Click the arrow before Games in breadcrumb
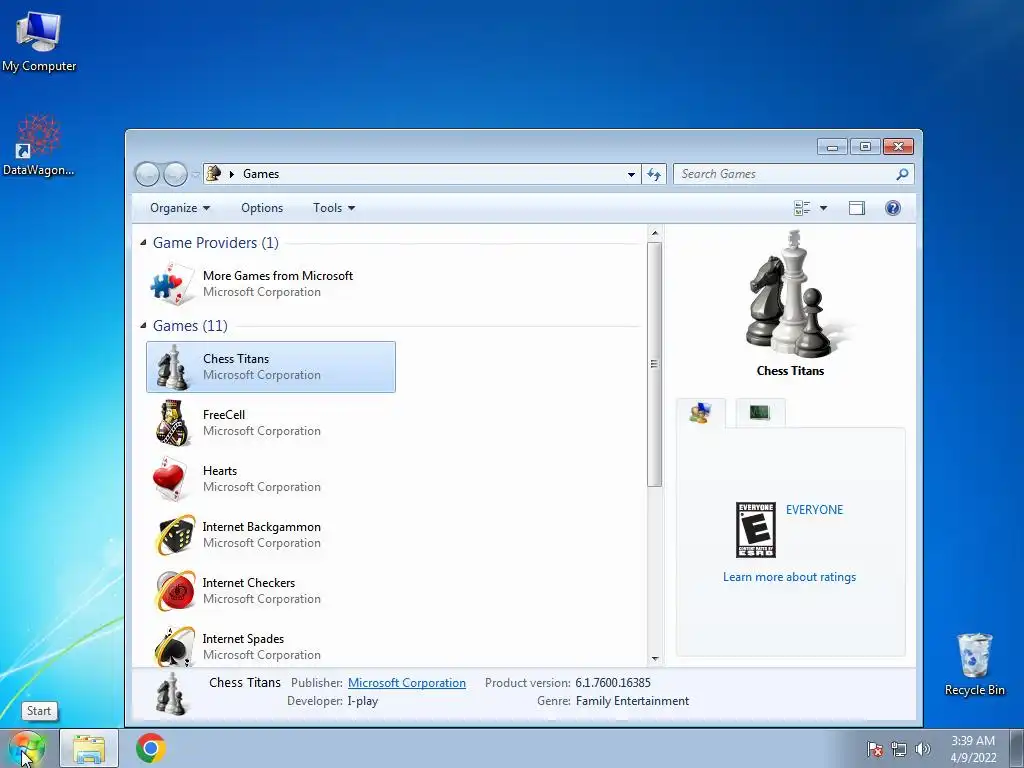The height and width of the screenshot is (768, 1024). coord(231,174)
